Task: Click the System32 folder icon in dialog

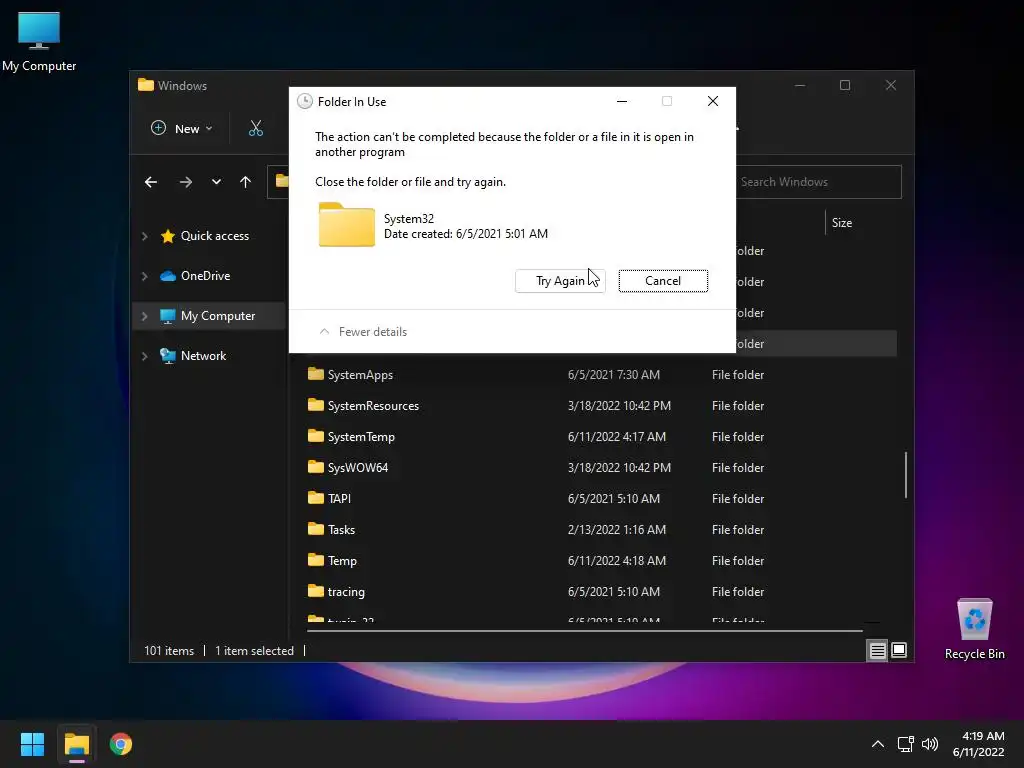Action: [x=347, y=225]
